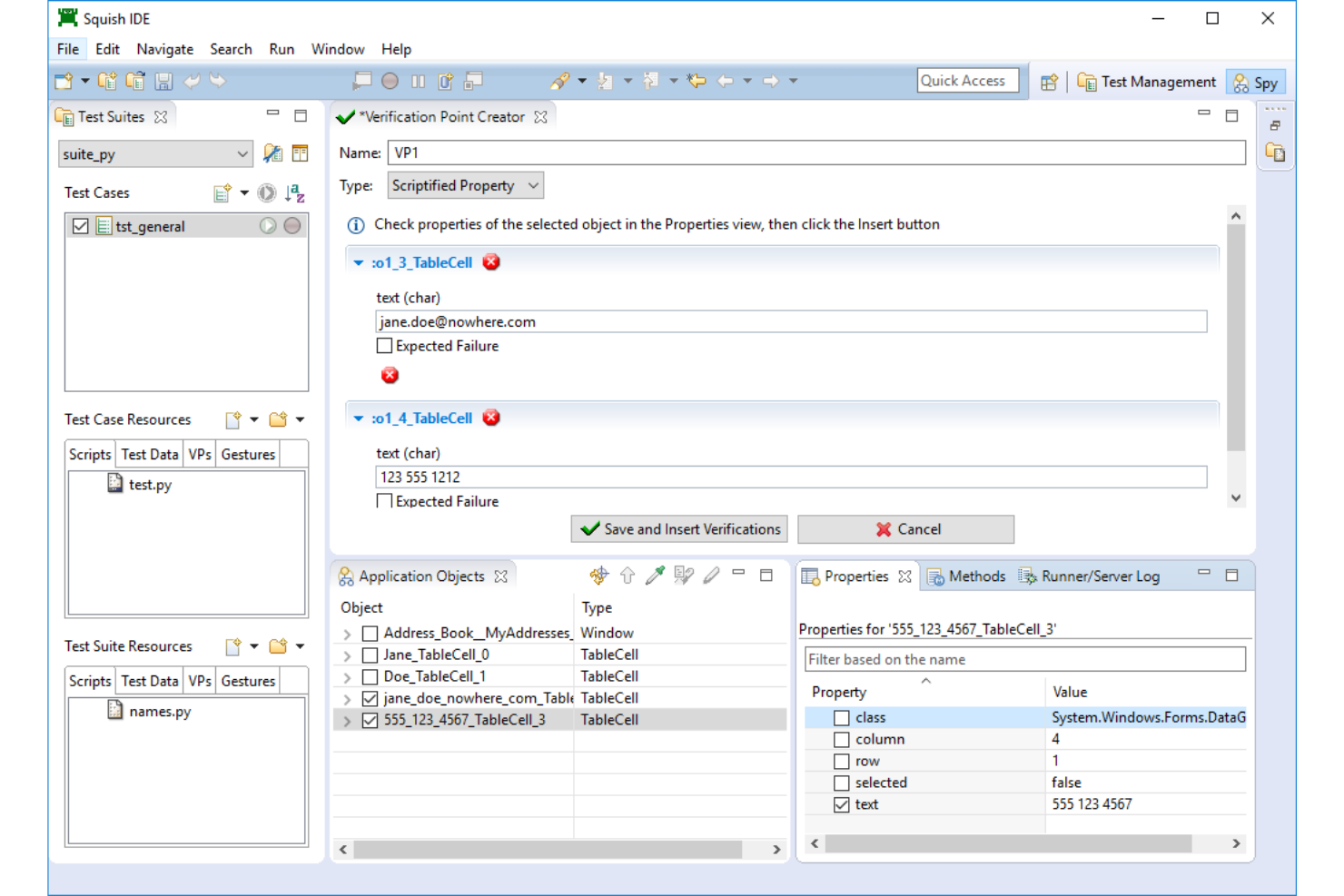Click the Properties horizontal scrollbar
The height and width of the screenshot is (896, 1344).
point(1008,844)
